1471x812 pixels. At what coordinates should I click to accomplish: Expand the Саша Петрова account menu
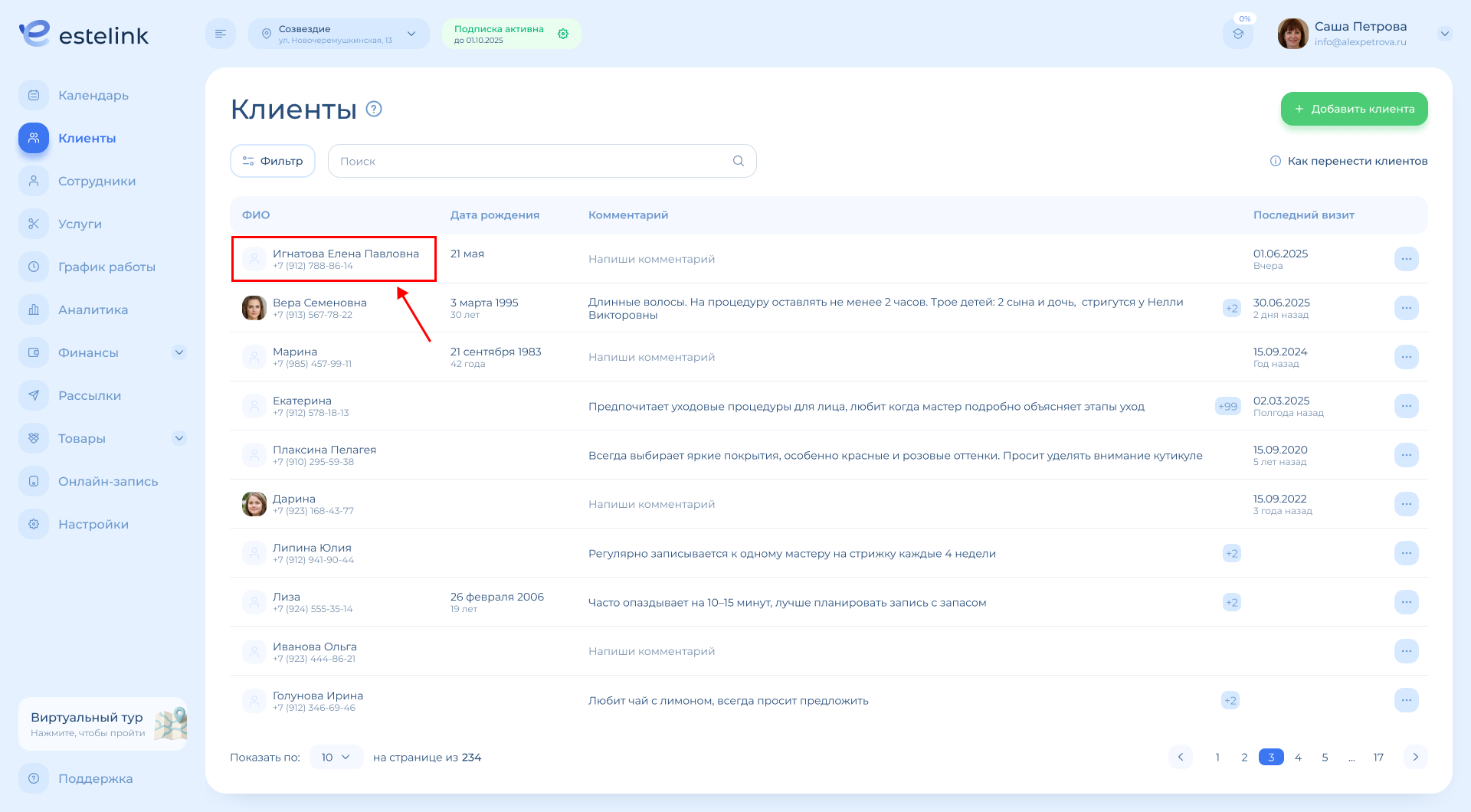coord(1444,34)
